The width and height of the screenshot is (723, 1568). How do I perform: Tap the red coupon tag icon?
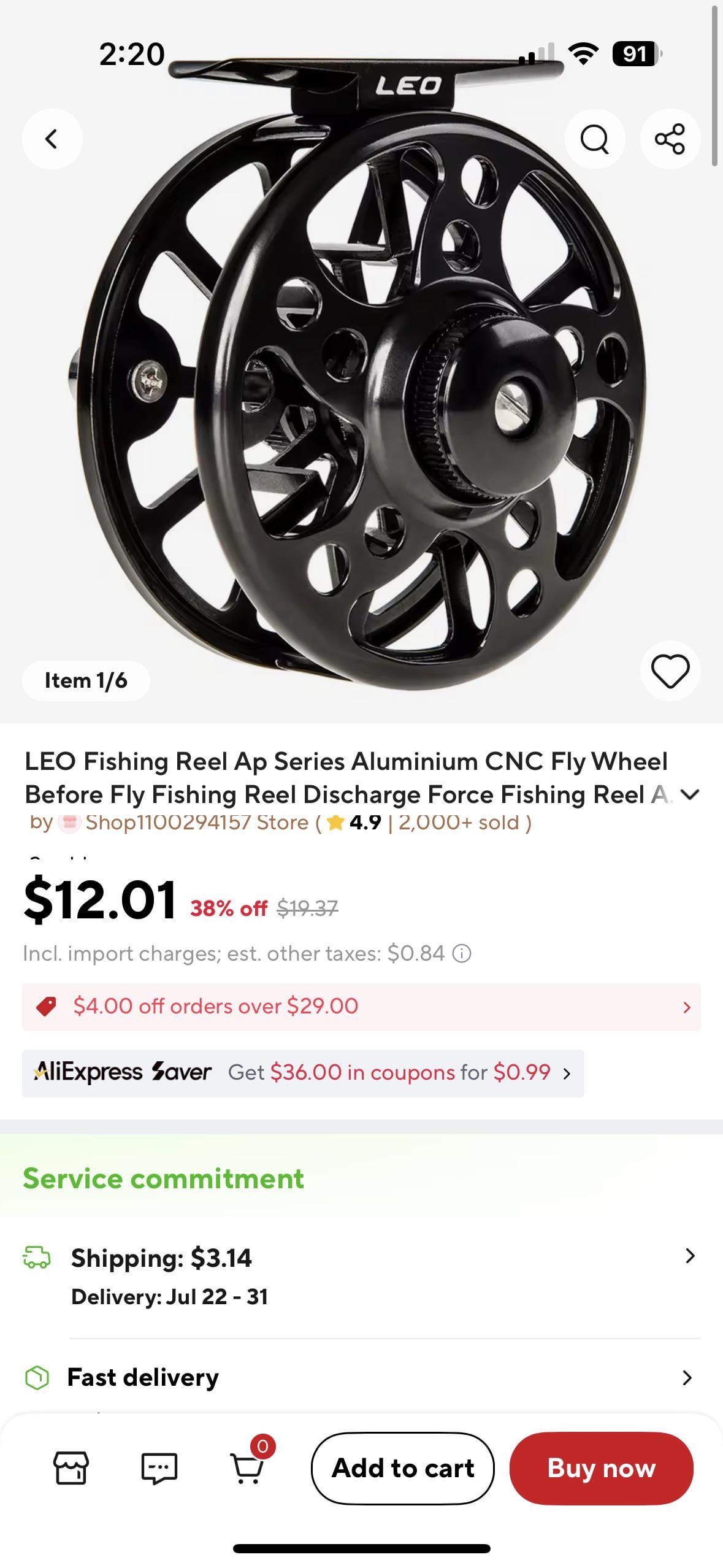tap(47, 1007)
